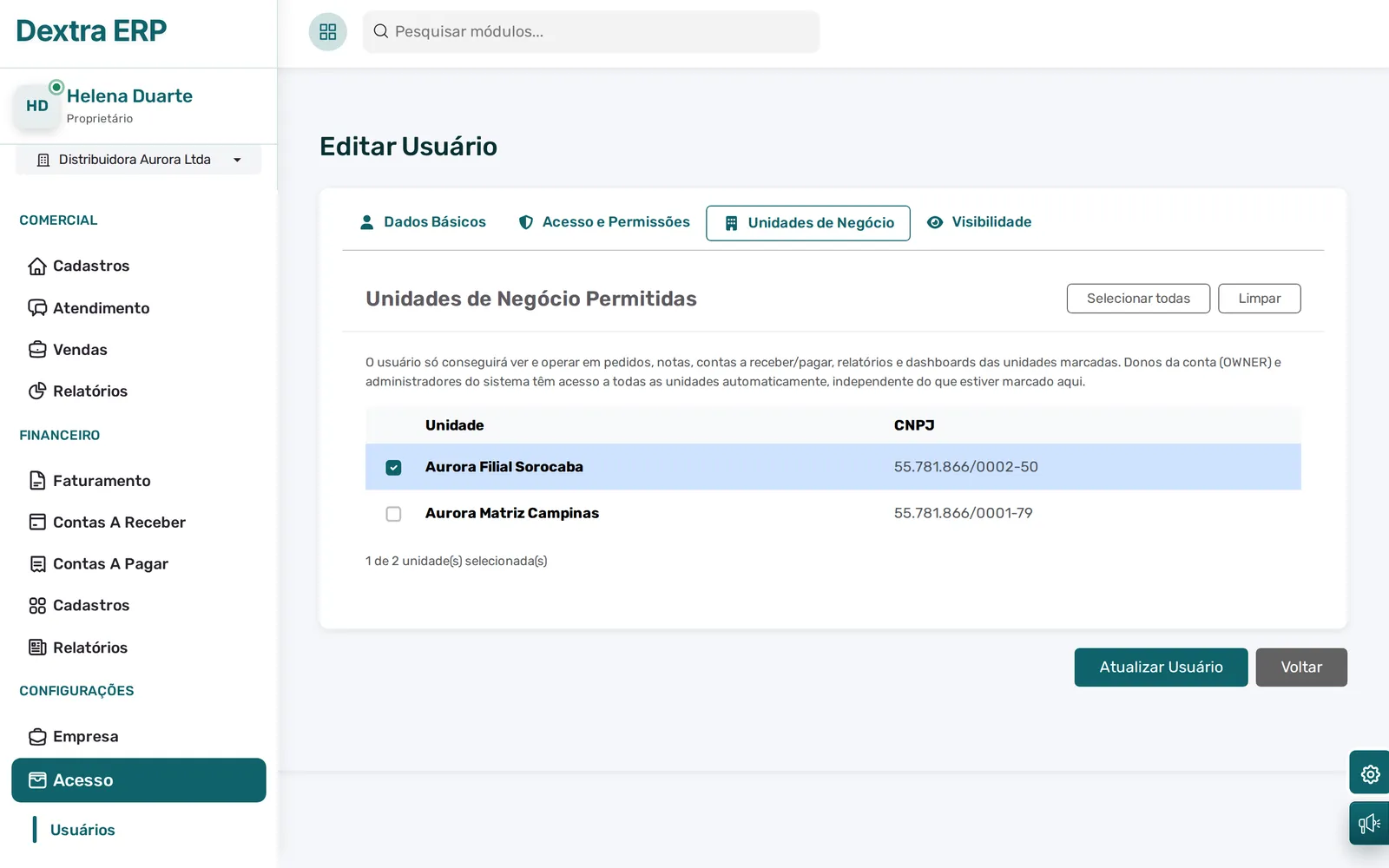Open the Acesso menu item in sidebar

click(139, 780)
